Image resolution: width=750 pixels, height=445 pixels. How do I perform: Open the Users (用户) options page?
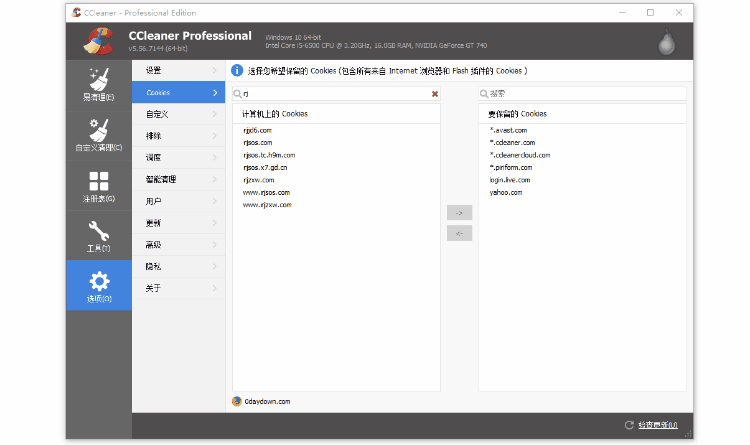coord(178,201)
